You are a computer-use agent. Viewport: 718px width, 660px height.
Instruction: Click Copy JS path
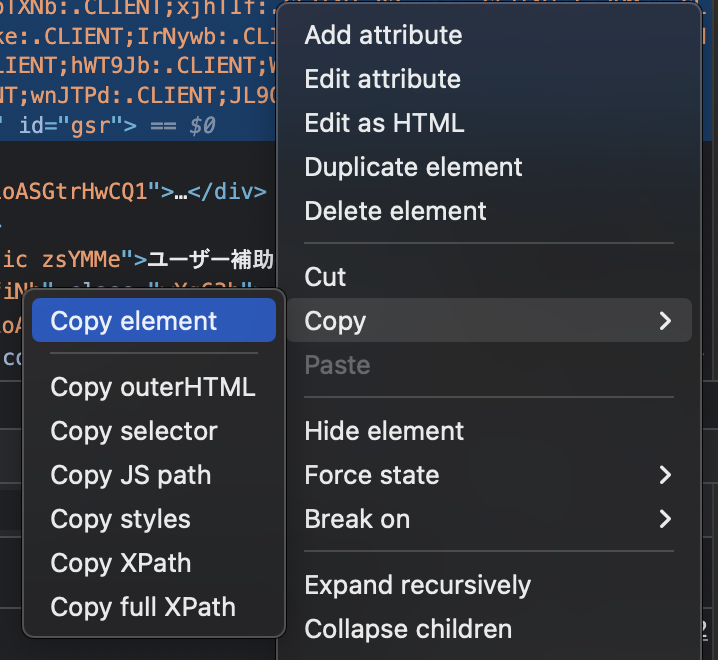point(154,475)
